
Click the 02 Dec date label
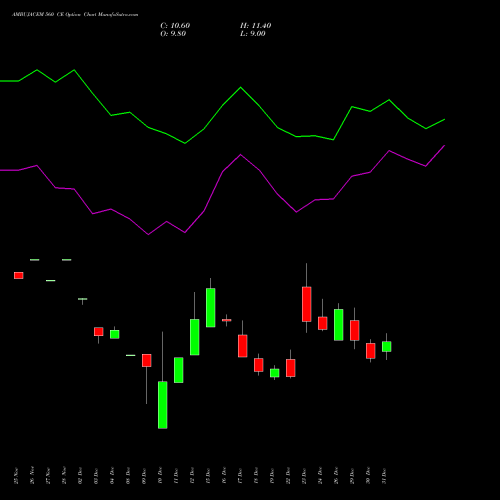pos(80,476)
